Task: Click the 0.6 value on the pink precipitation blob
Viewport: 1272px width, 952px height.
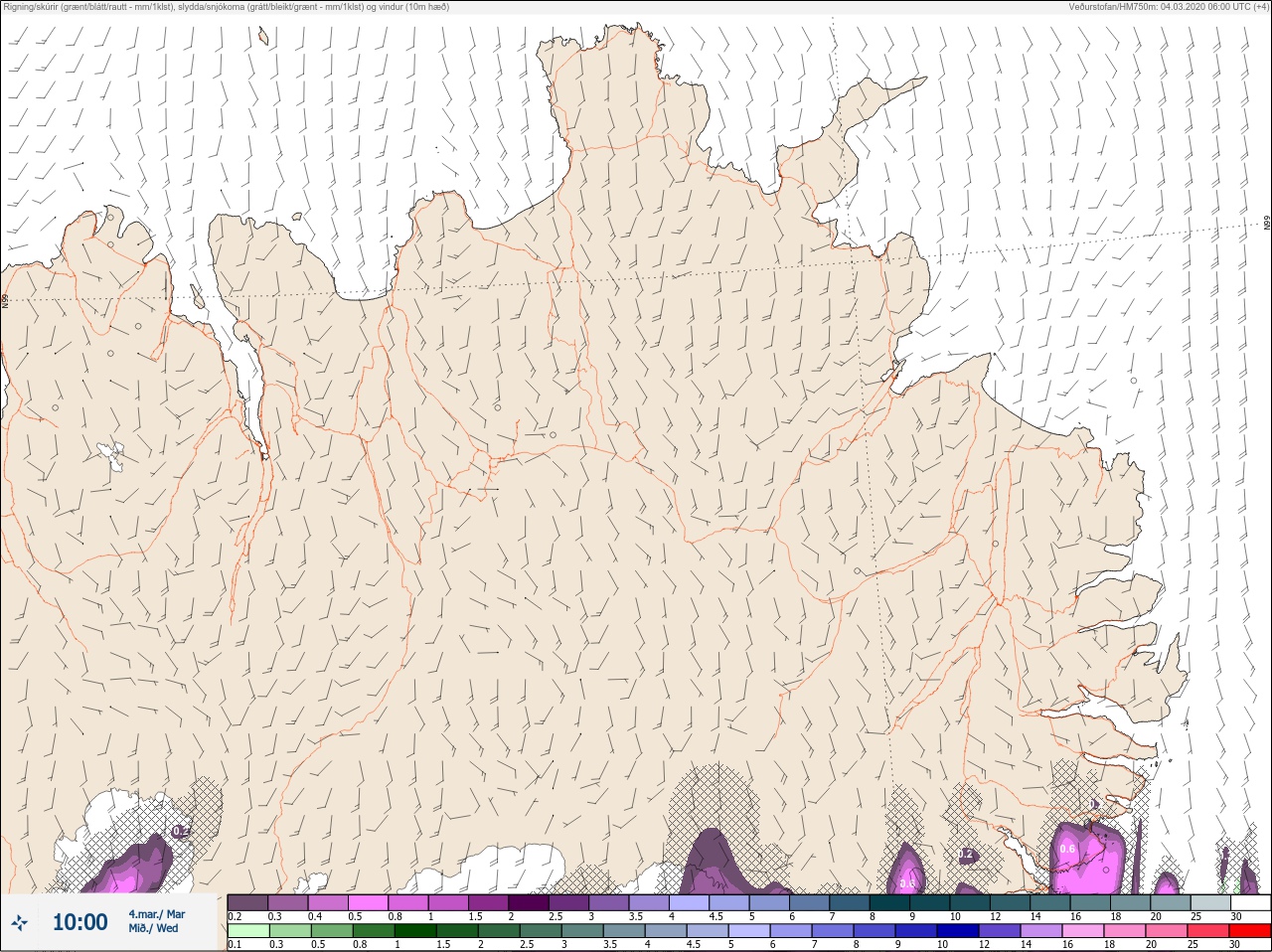Action: [x=1067, y=849]
